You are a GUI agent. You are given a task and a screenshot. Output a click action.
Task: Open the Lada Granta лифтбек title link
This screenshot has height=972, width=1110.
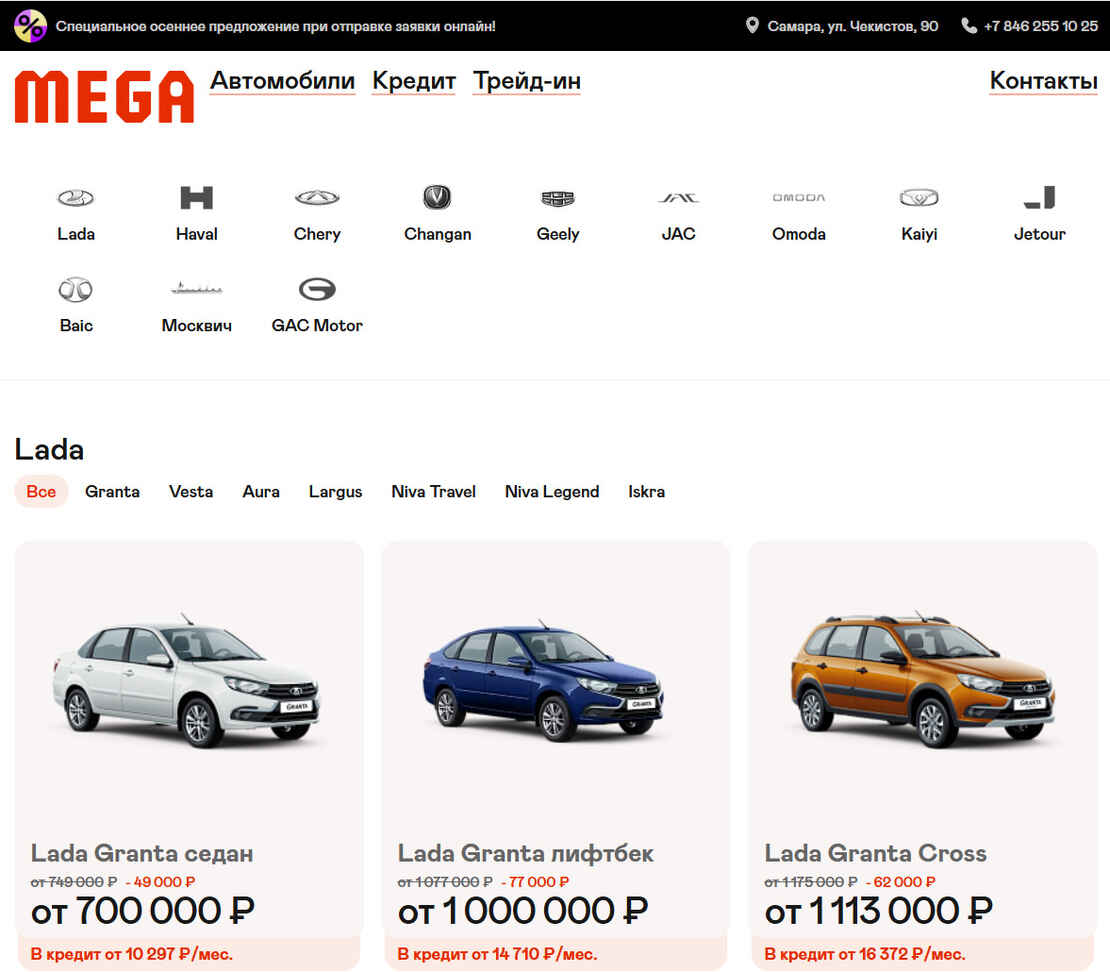[525, 853]
